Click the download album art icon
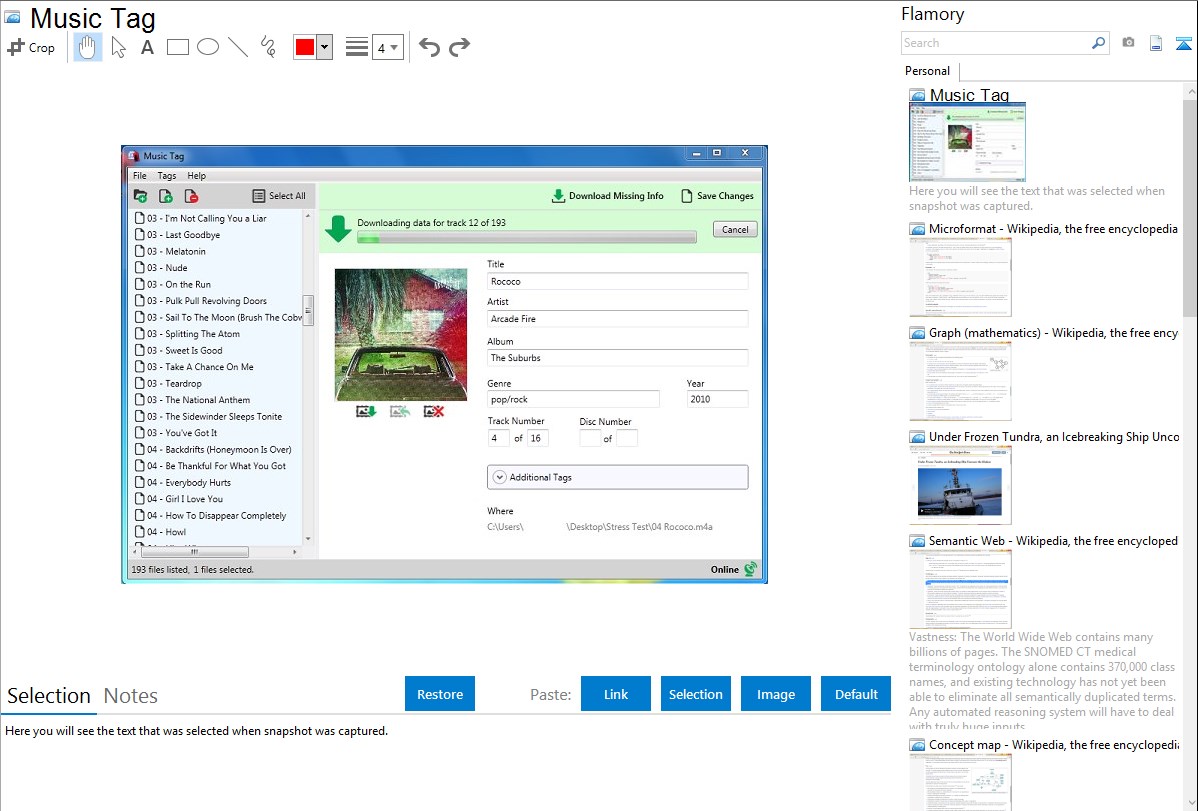This screenshot has height=811, width=1198. click(366, 411)
